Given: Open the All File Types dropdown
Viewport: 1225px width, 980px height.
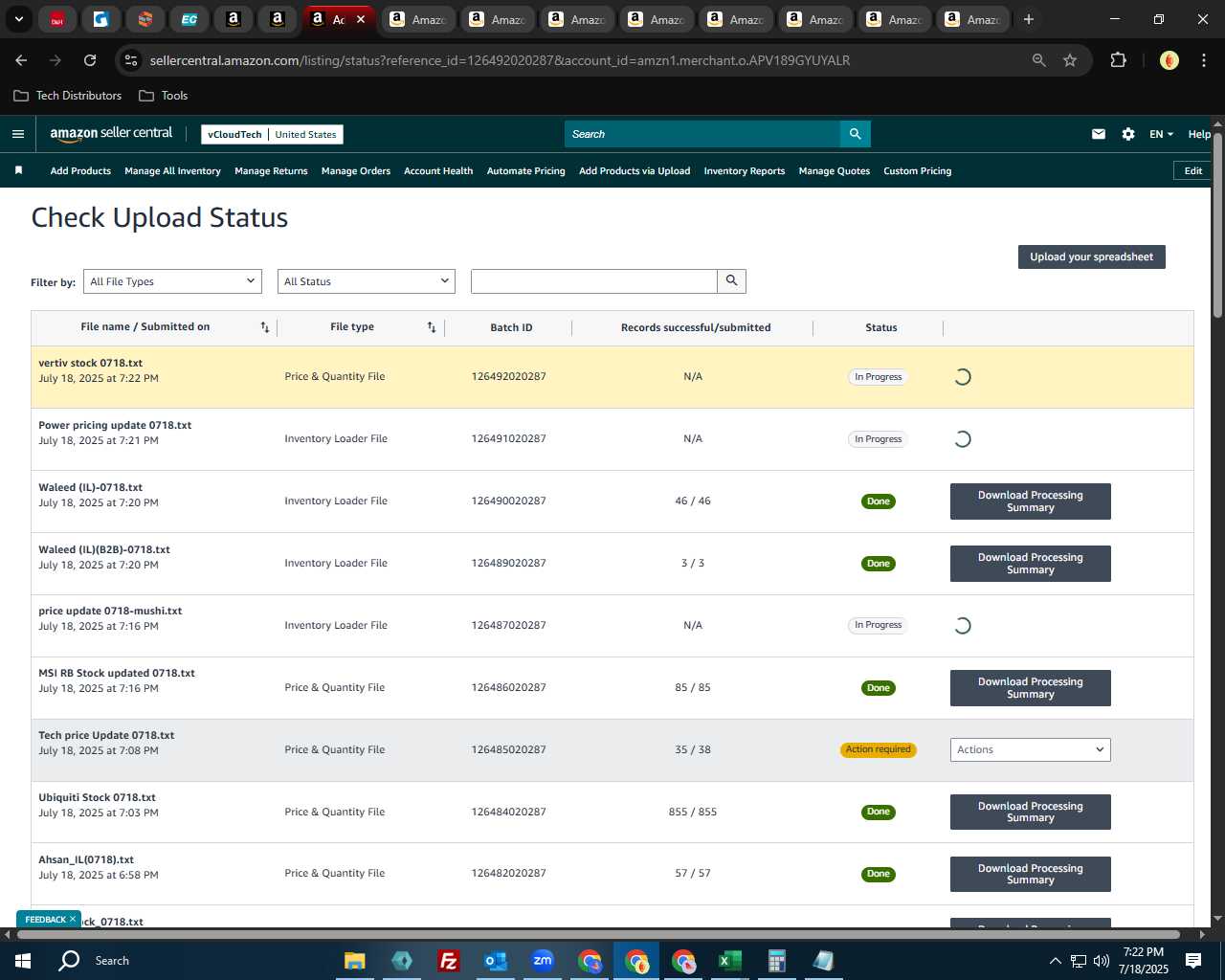Looking at the screenshot, I should pyautogui.click(x=172, y=281).
